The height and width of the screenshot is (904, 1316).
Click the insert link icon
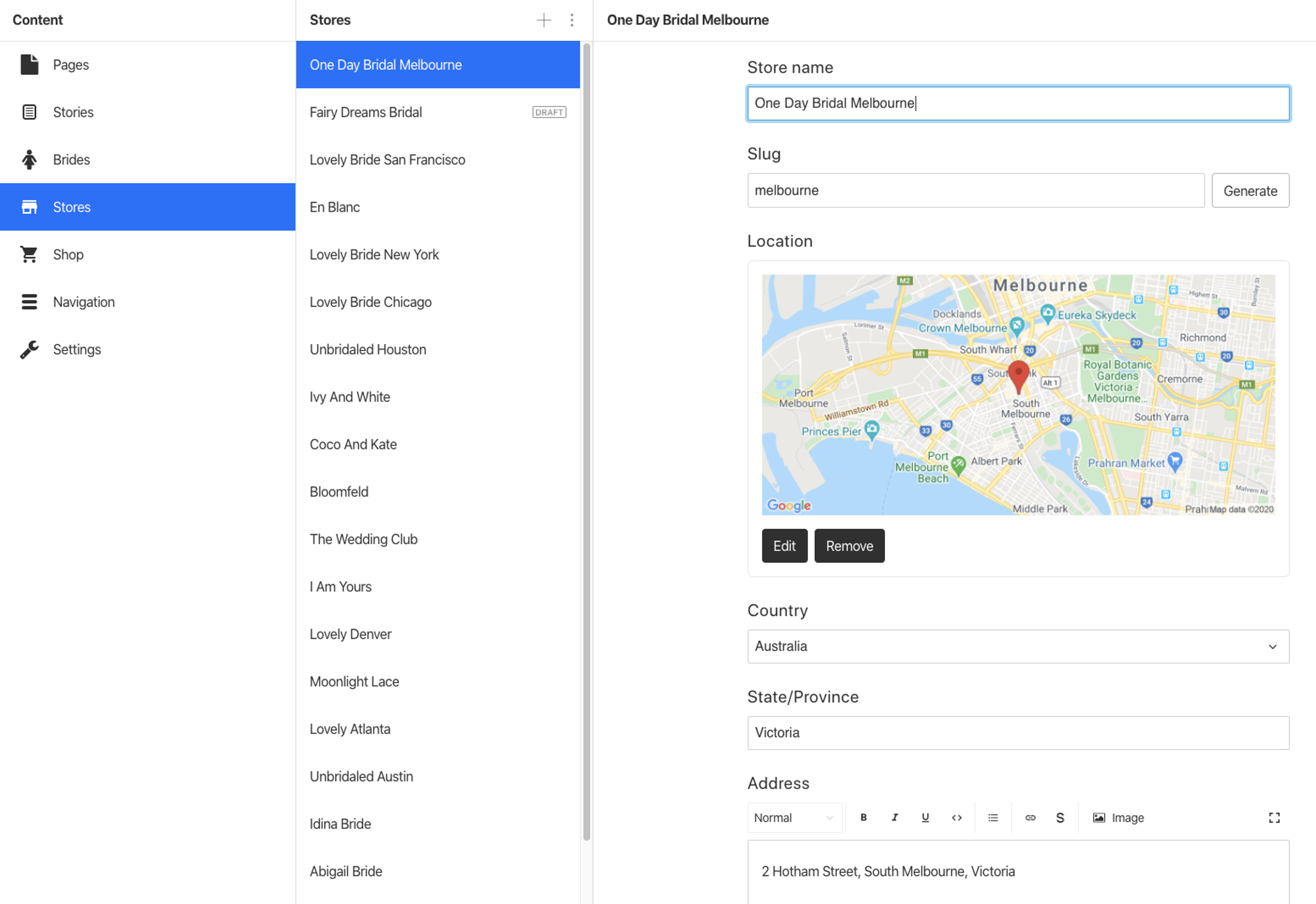click(1030, 817)
